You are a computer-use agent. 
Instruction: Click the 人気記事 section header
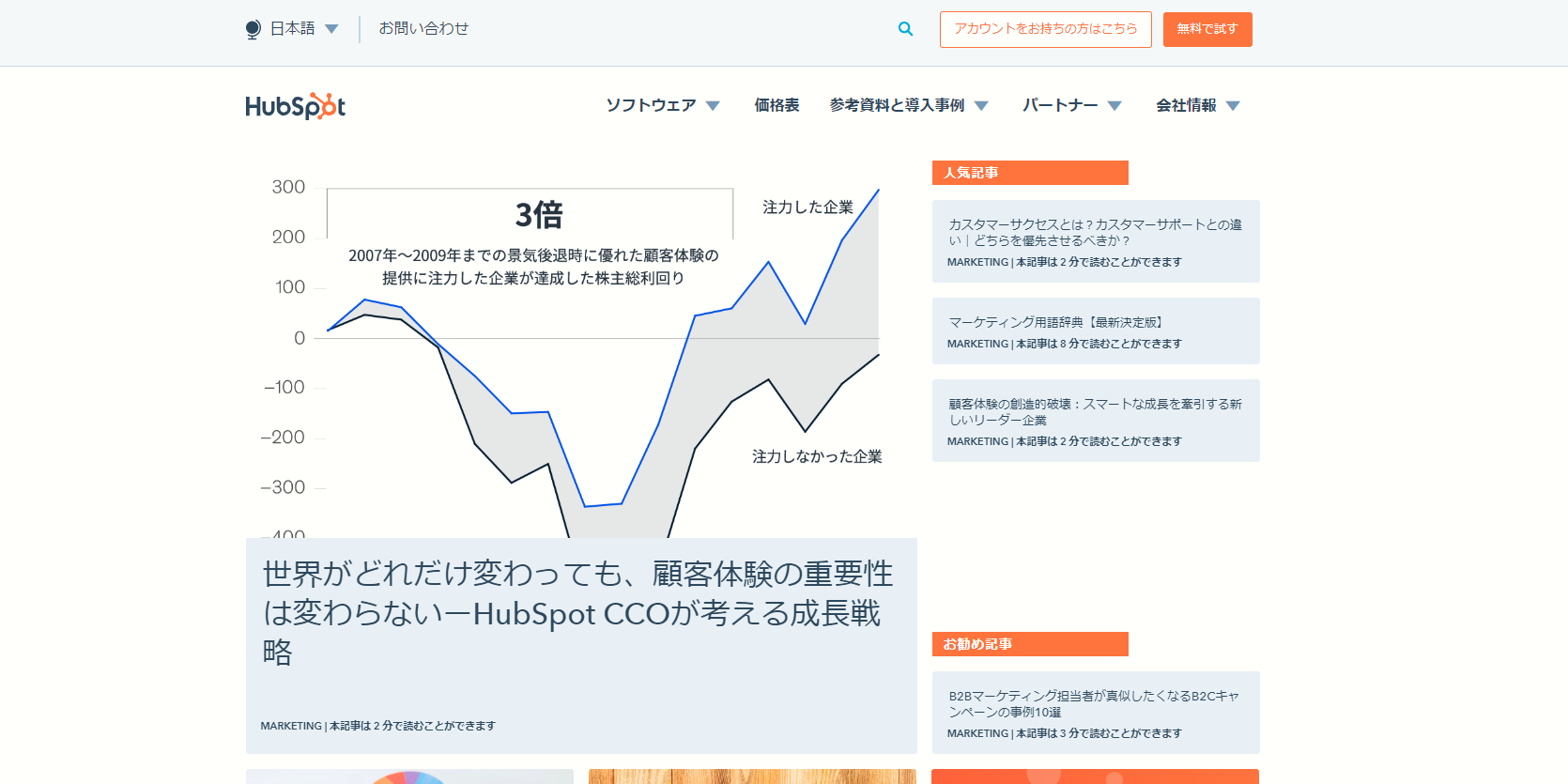coord(1030,173)
